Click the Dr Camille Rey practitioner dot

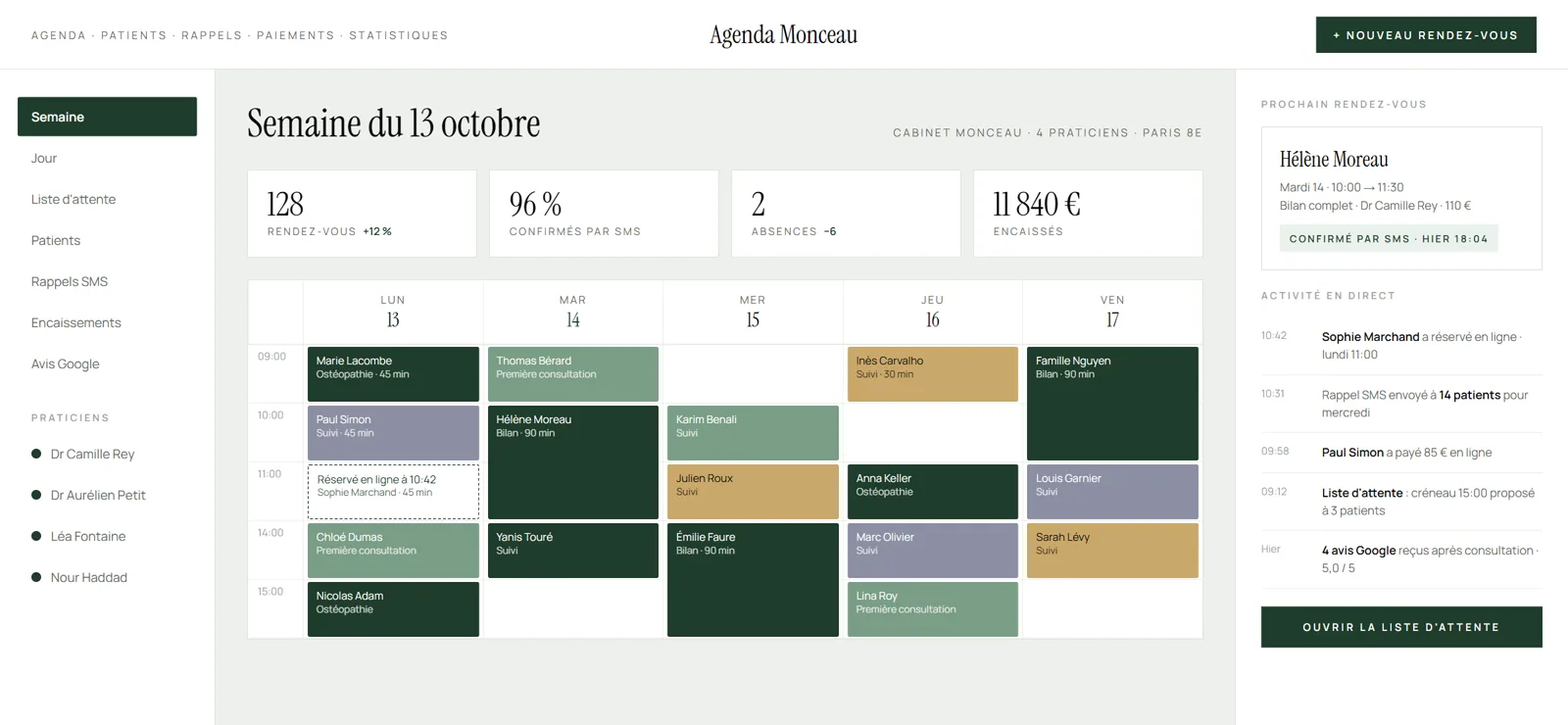(x=36, y=454)
